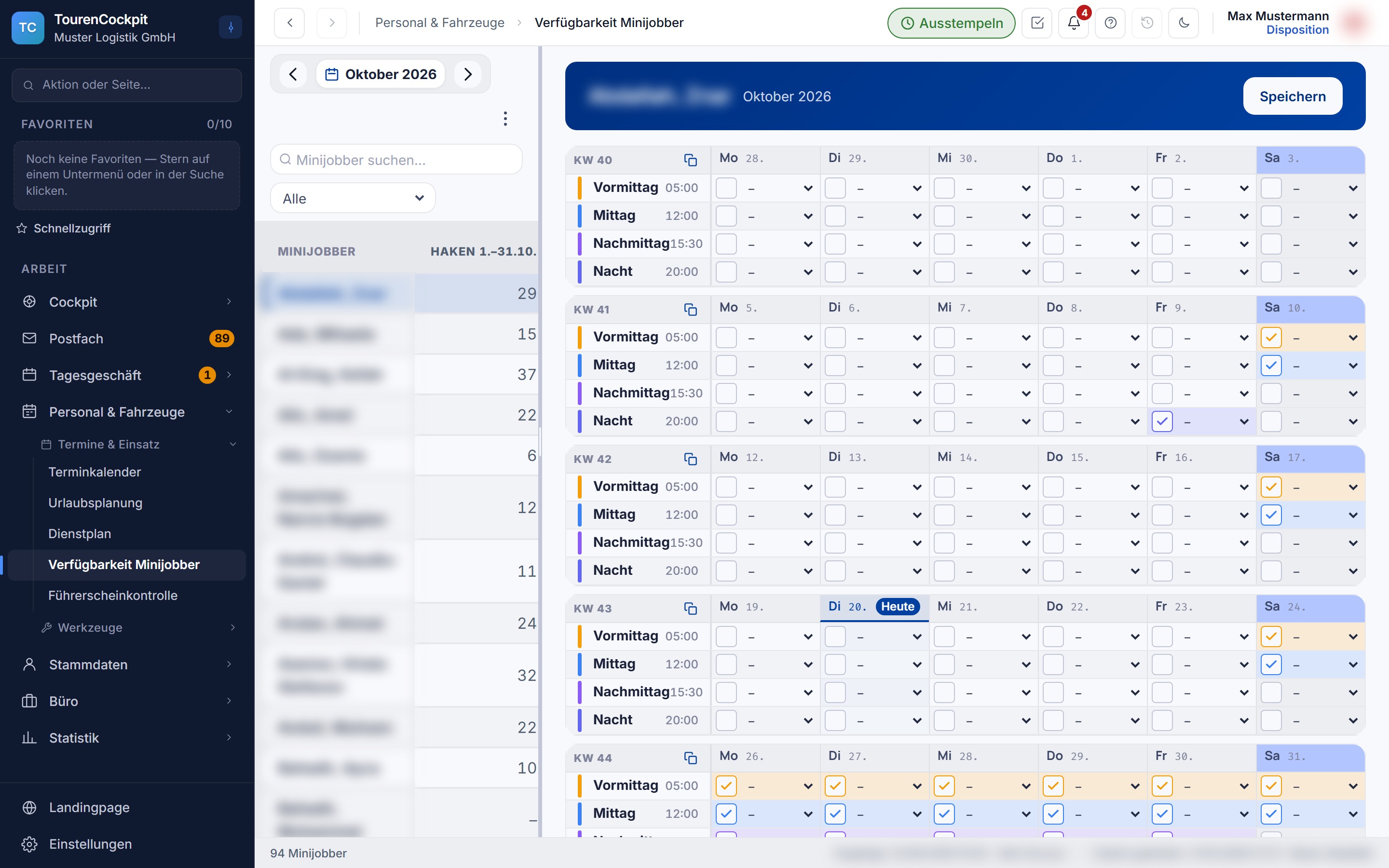Open the Oktober 2026 month picker
Screen dimensions: 1389x868
point(381,74)
